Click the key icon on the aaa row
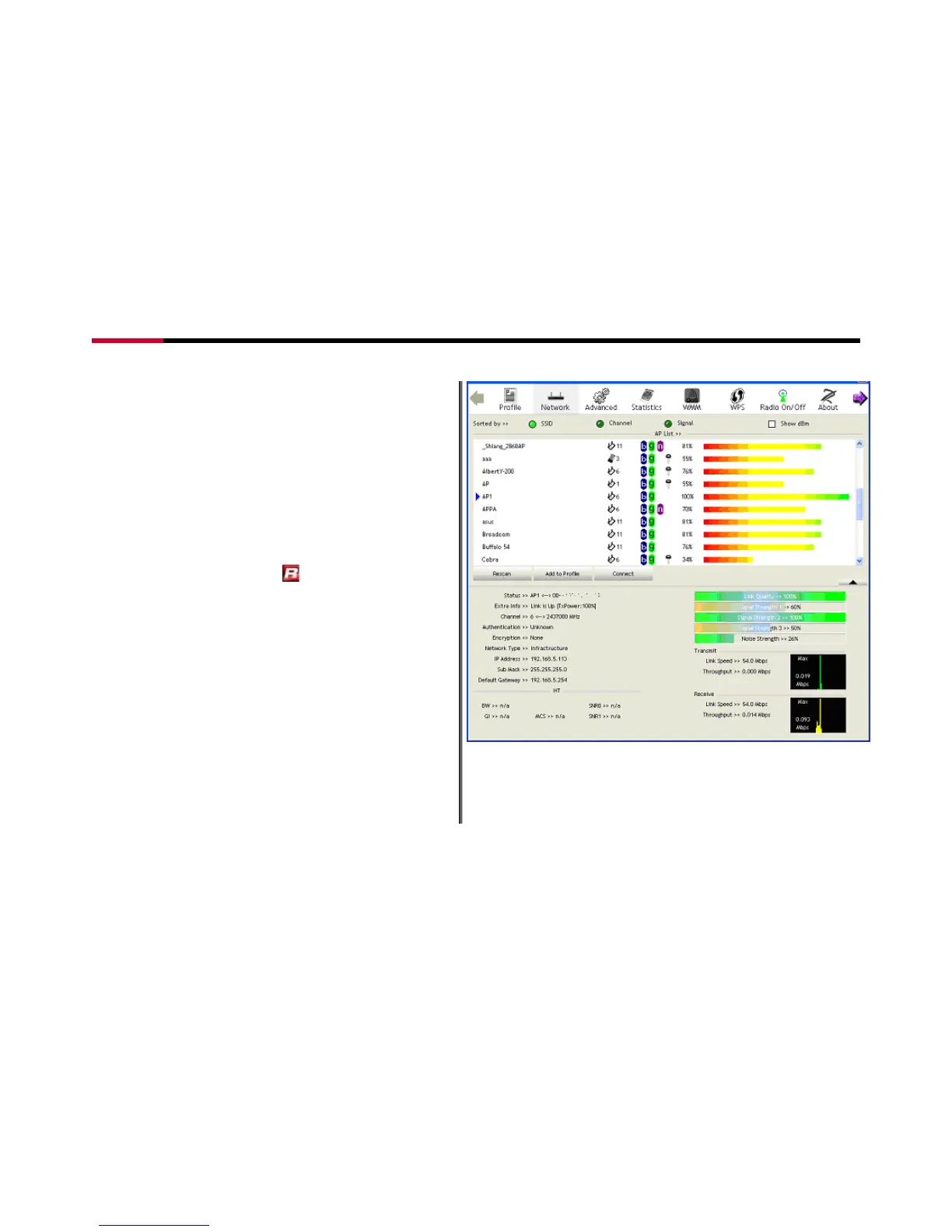This screenshot has height=1232, width=952. pyautogui.click(x=668, y=459)
